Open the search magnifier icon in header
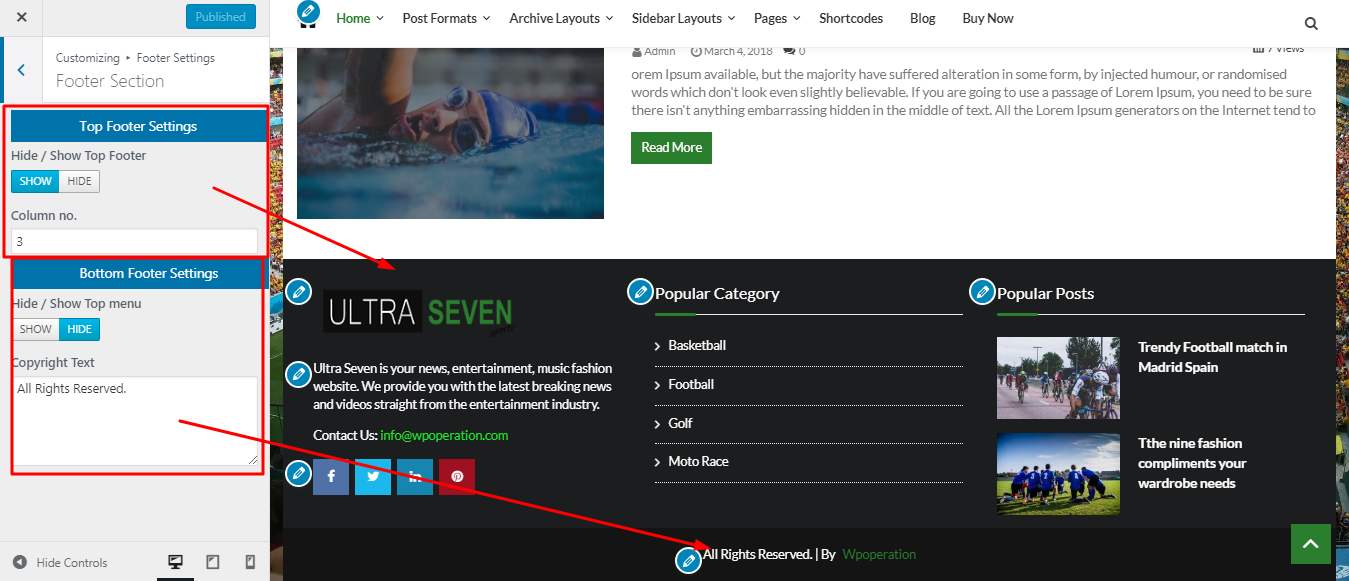Image resolution: width=1349 pixels, height=581 pixels. [x=1311, y=24]
